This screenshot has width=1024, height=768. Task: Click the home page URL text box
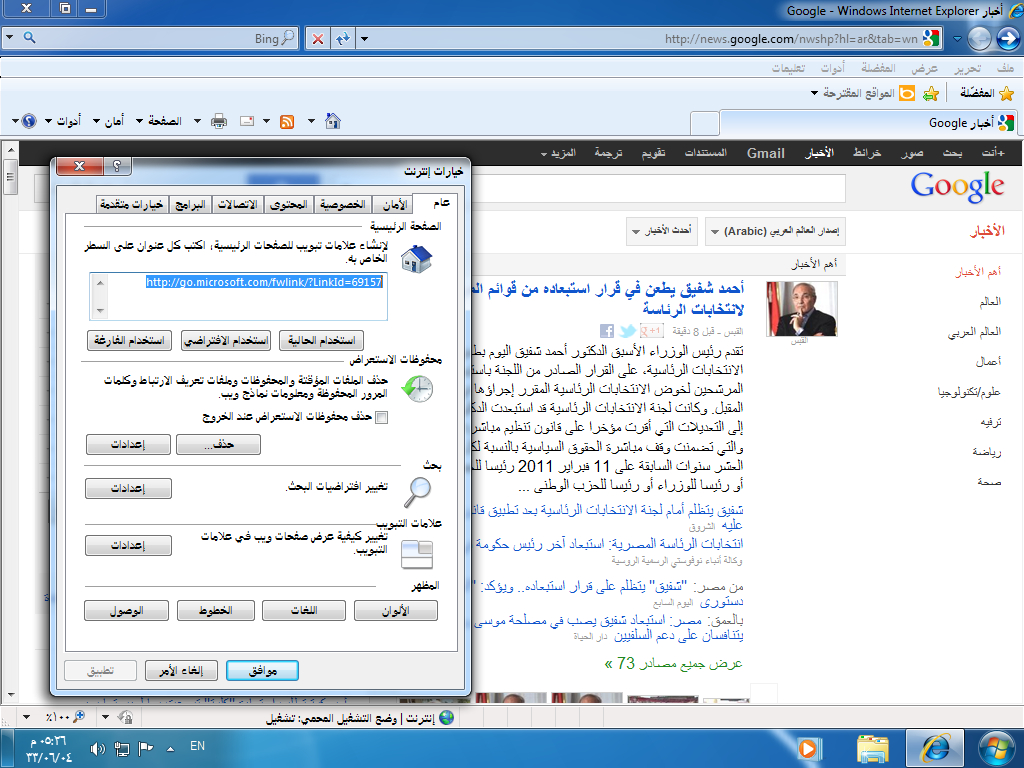[x=238, y=296]
